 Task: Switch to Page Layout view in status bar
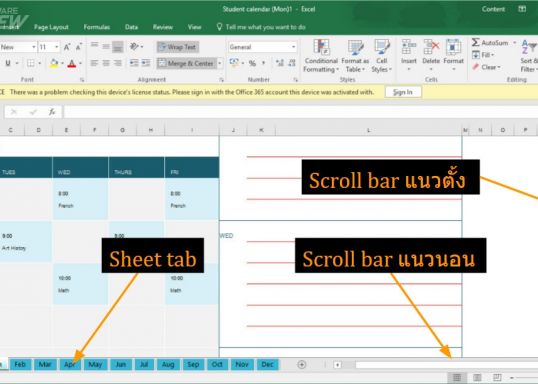tap(477, 377)
